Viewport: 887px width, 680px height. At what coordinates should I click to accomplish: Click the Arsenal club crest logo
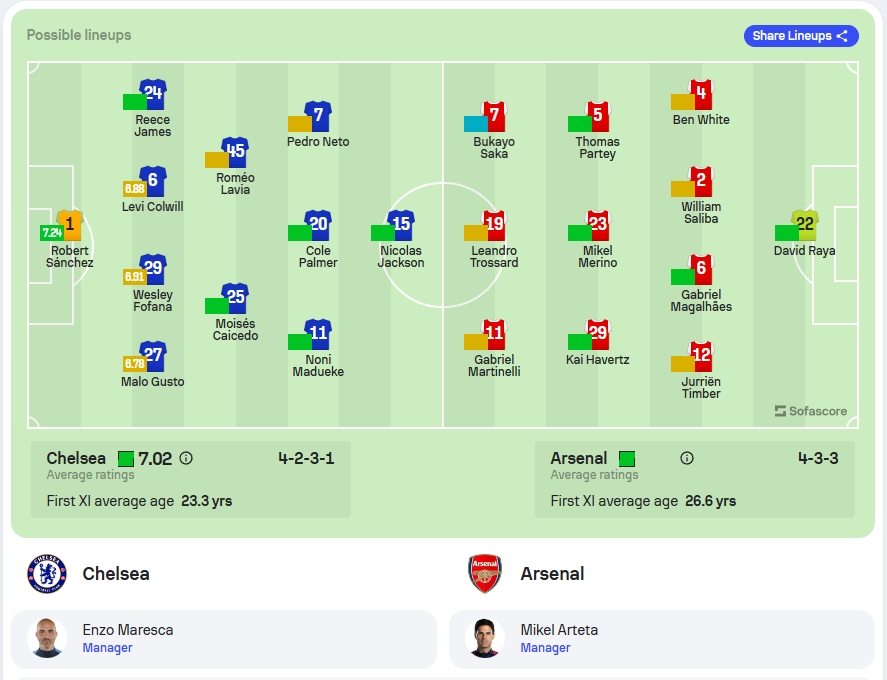(x=485, y=574)
